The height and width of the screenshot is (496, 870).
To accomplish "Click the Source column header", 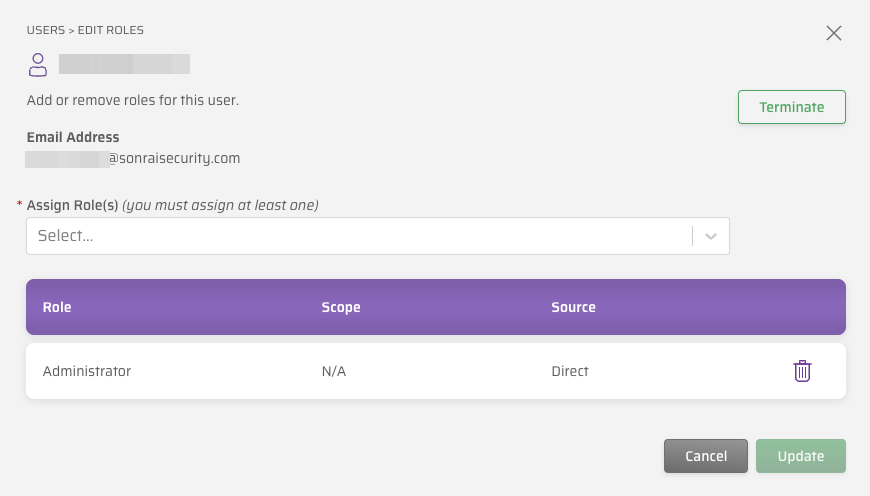I will coord(573,307).
